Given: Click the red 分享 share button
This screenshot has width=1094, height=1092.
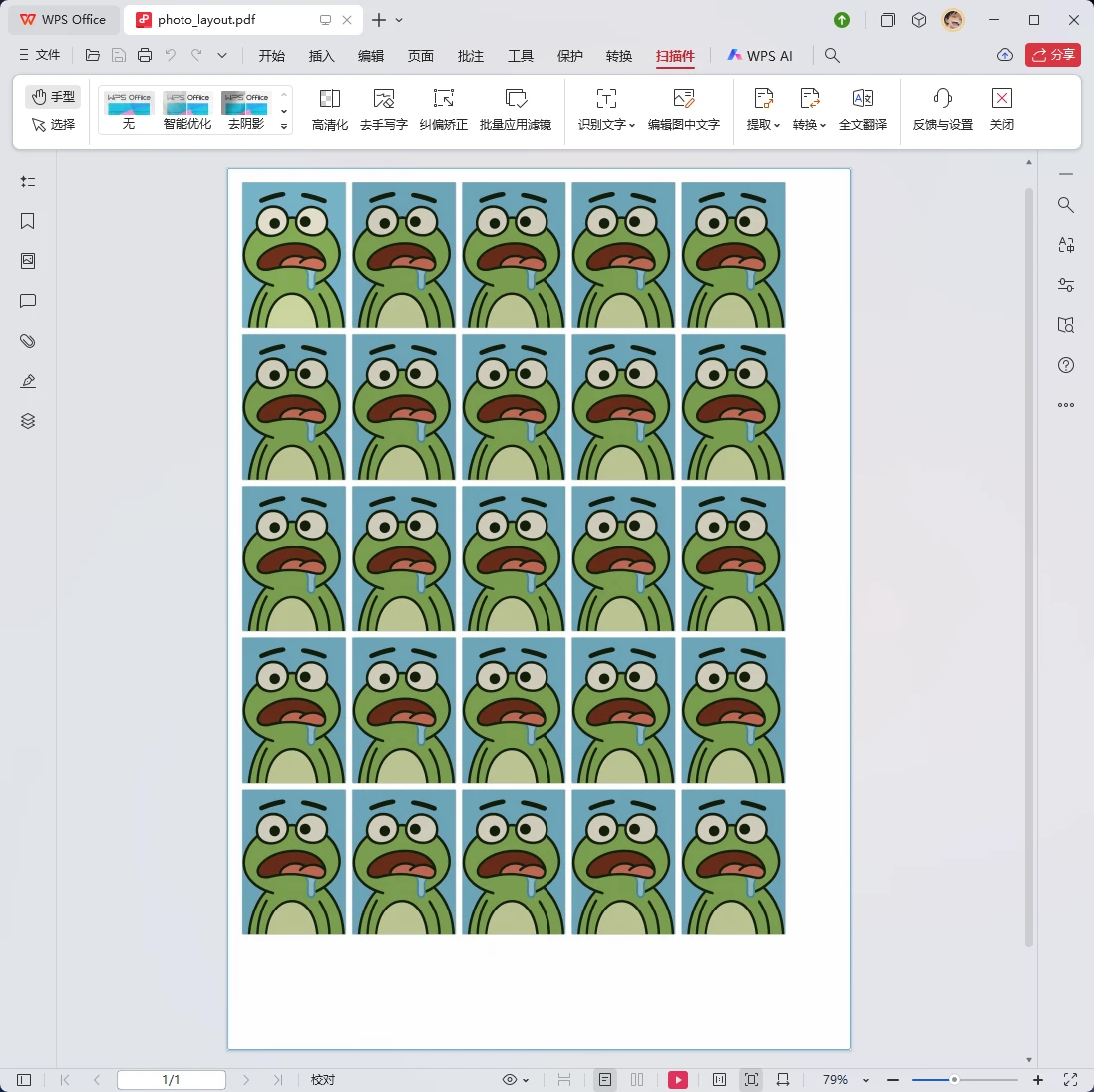Looking at the screenshot, I should pyautogui.click(x=1053, y=55).
